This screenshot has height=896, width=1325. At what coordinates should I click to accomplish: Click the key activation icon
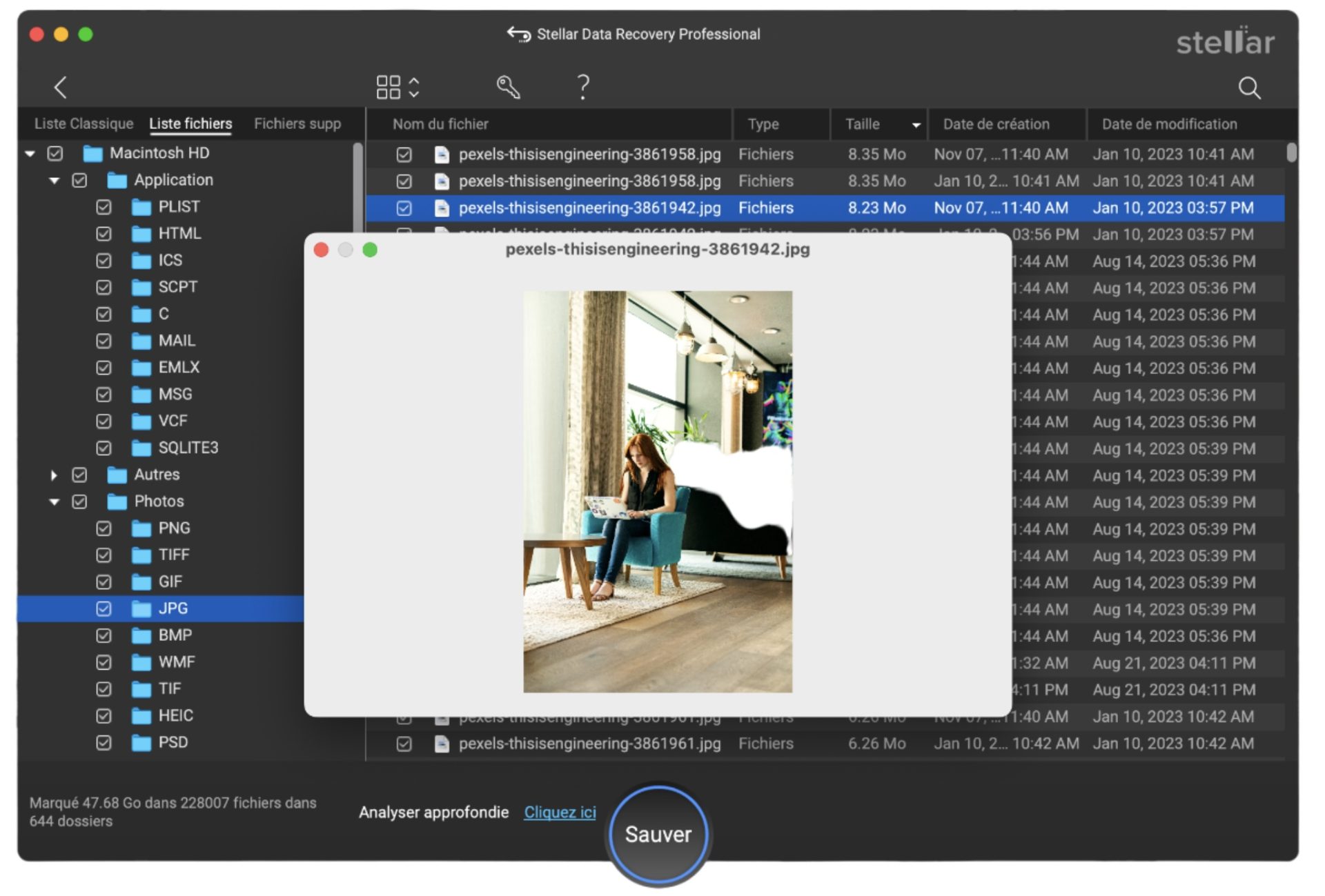pyautogui.click(x=509, y=88)
